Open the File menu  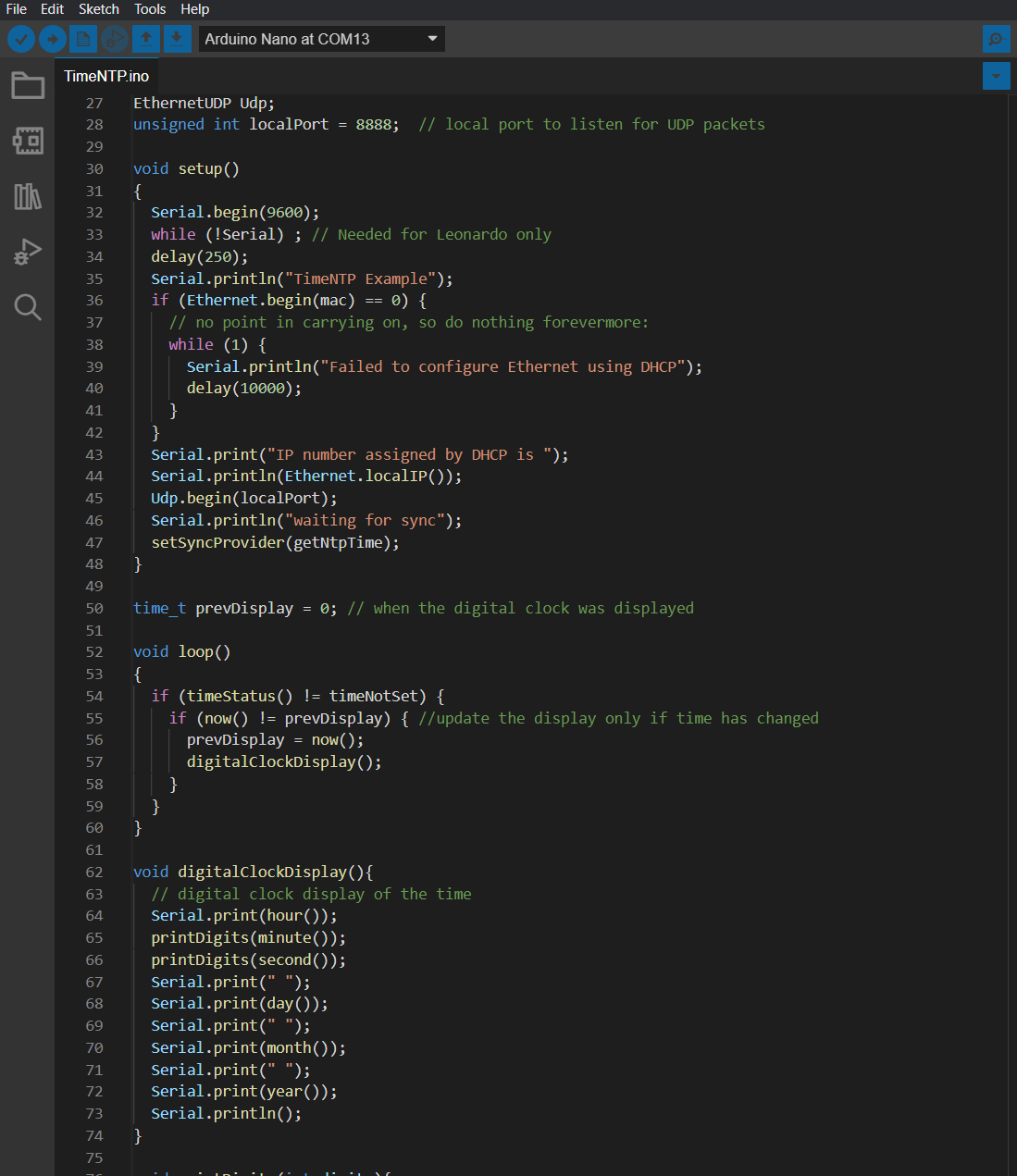point(17,9)
